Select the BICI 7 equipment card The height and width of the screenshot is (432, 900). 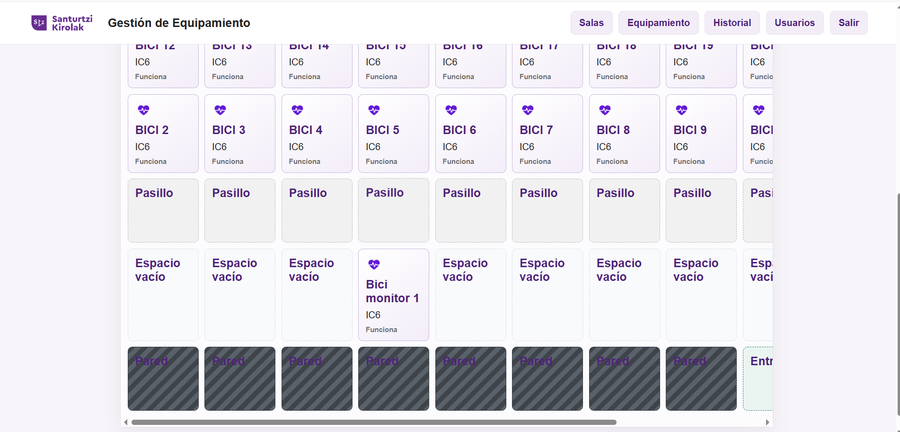click(547, 134)
